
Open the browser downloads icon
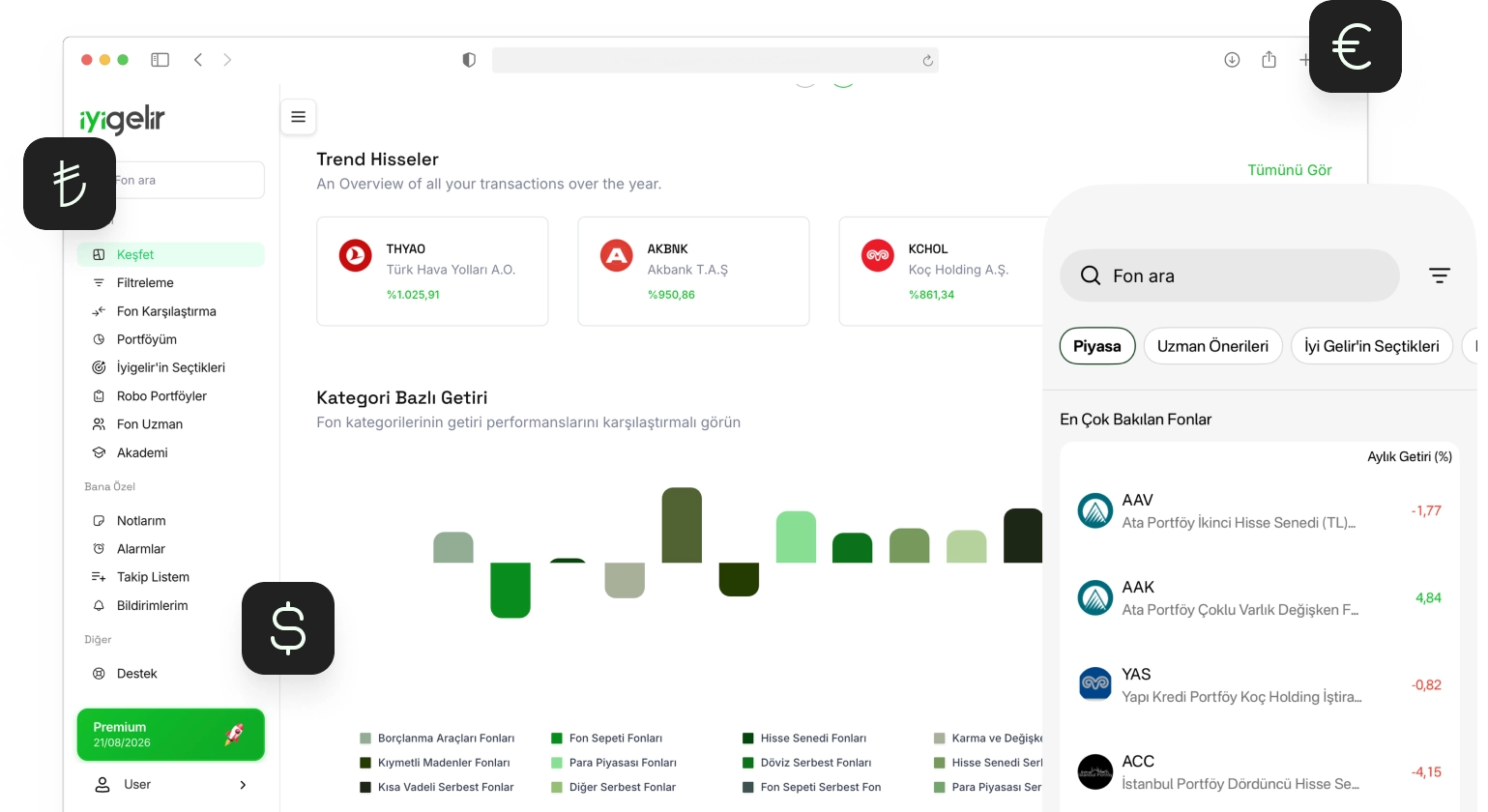[x=1232, y=60]
